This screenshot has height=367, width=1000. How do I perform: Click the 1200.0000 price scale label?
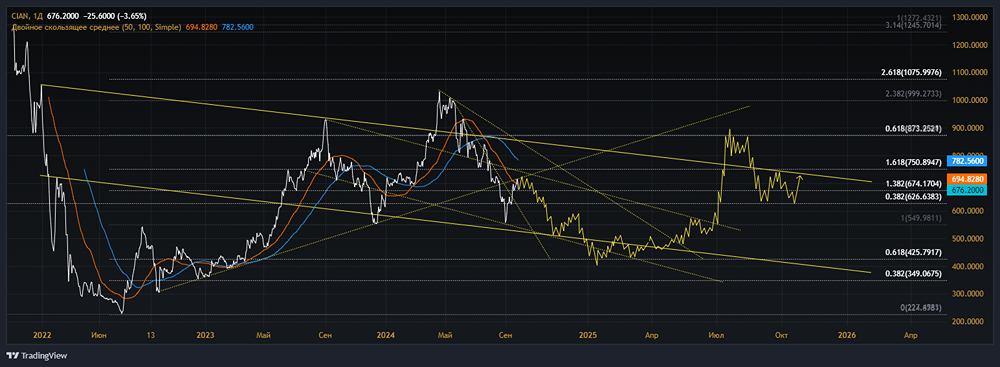pyautogui.click(x=969, y=45)
